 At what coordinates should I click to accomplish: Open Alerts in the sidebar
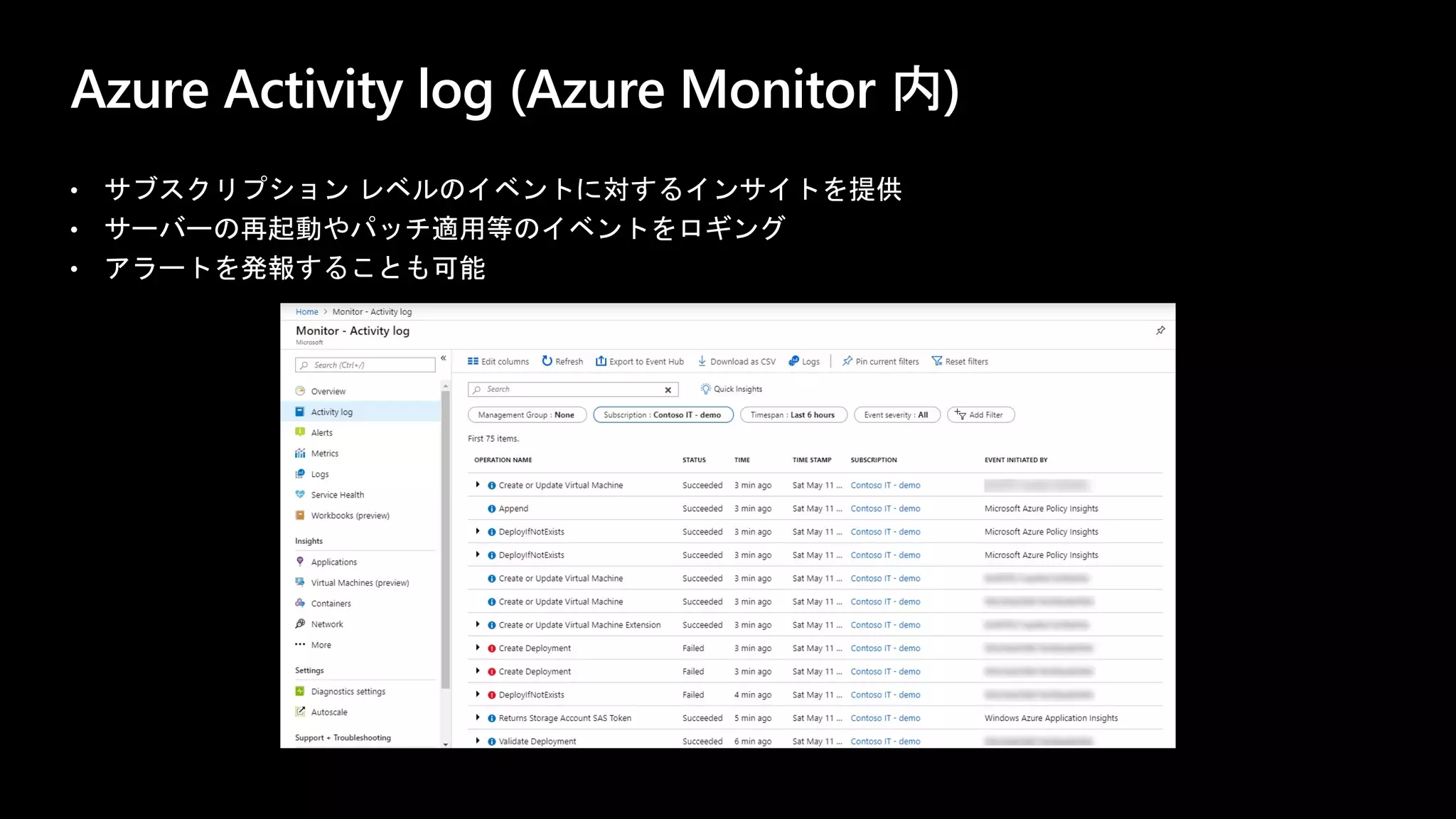coord(321,432)
